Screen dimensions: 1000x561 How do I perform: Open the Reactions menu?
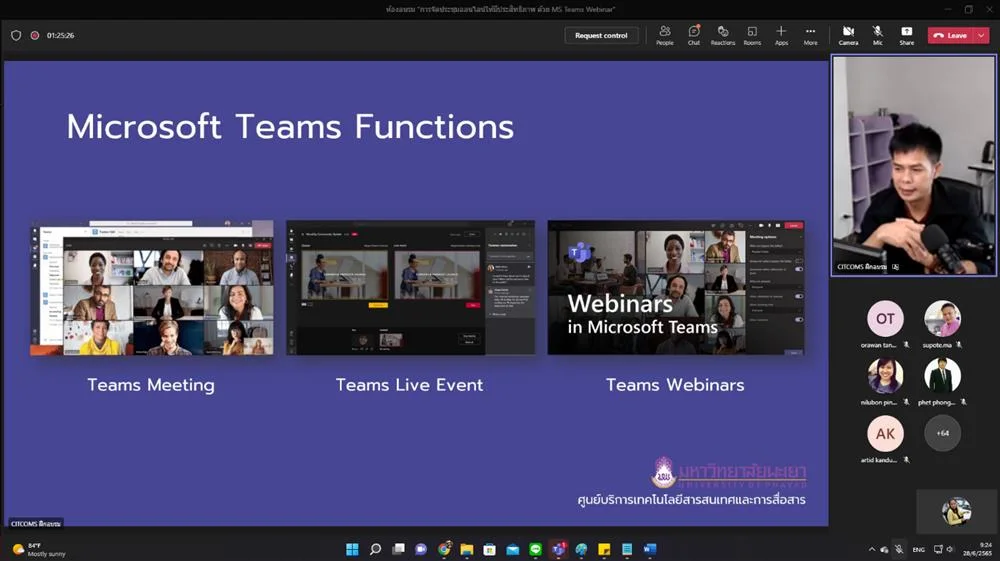pos(723,35)
